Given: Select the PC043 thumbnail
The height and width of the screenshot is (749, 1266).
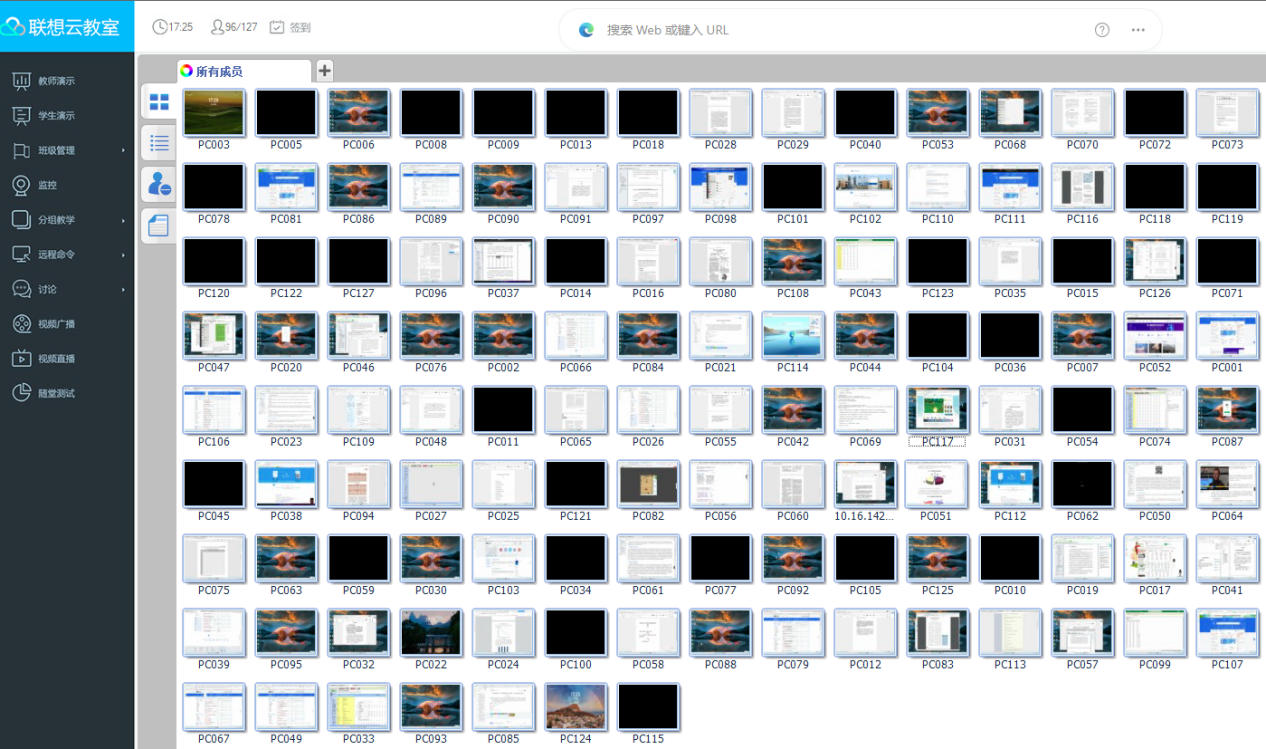Looking at the screenshot, I should pos(865,261).
